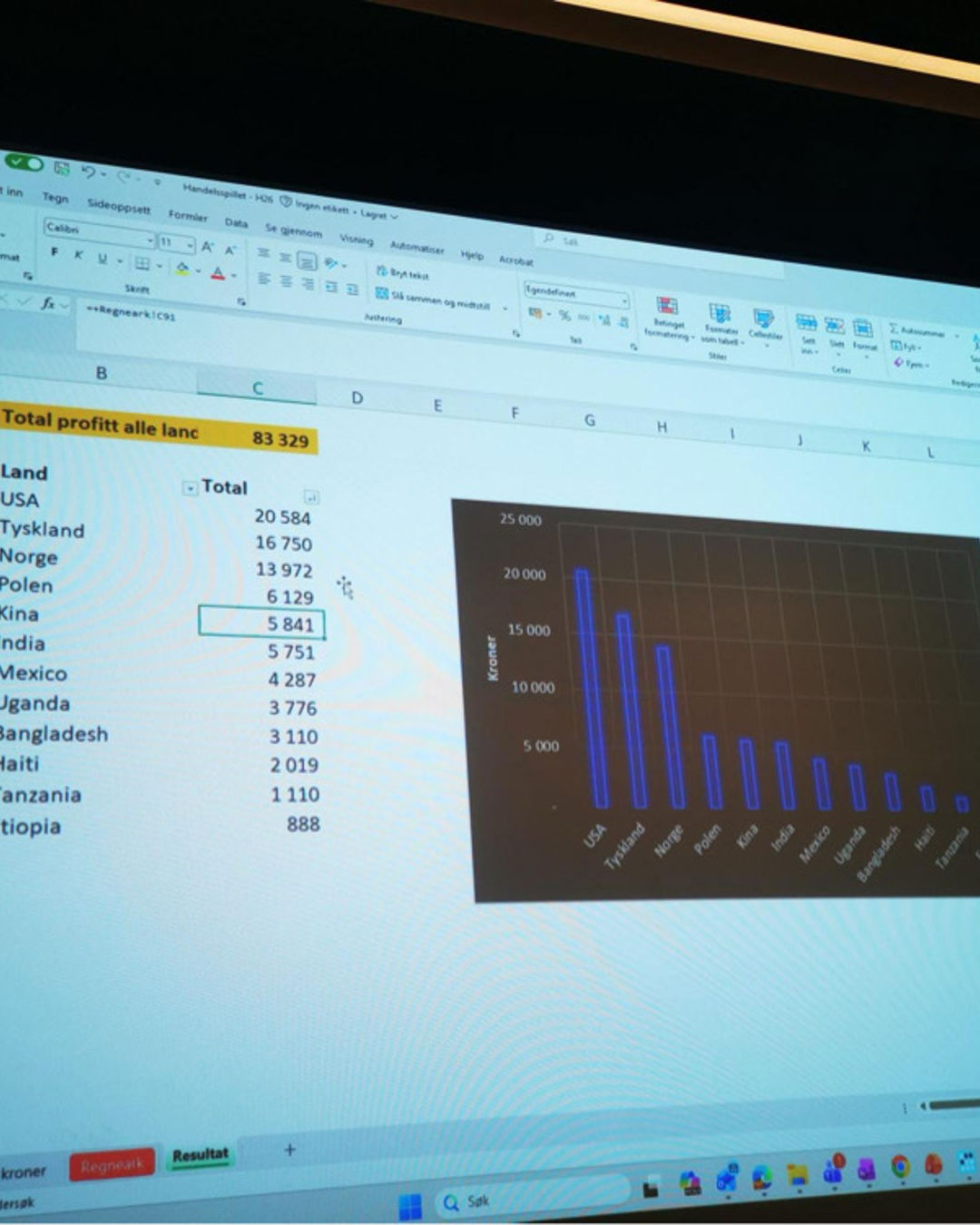Underline the selected cell text
This screenshot has width=980, height=1225.
[x=102, y=259]
